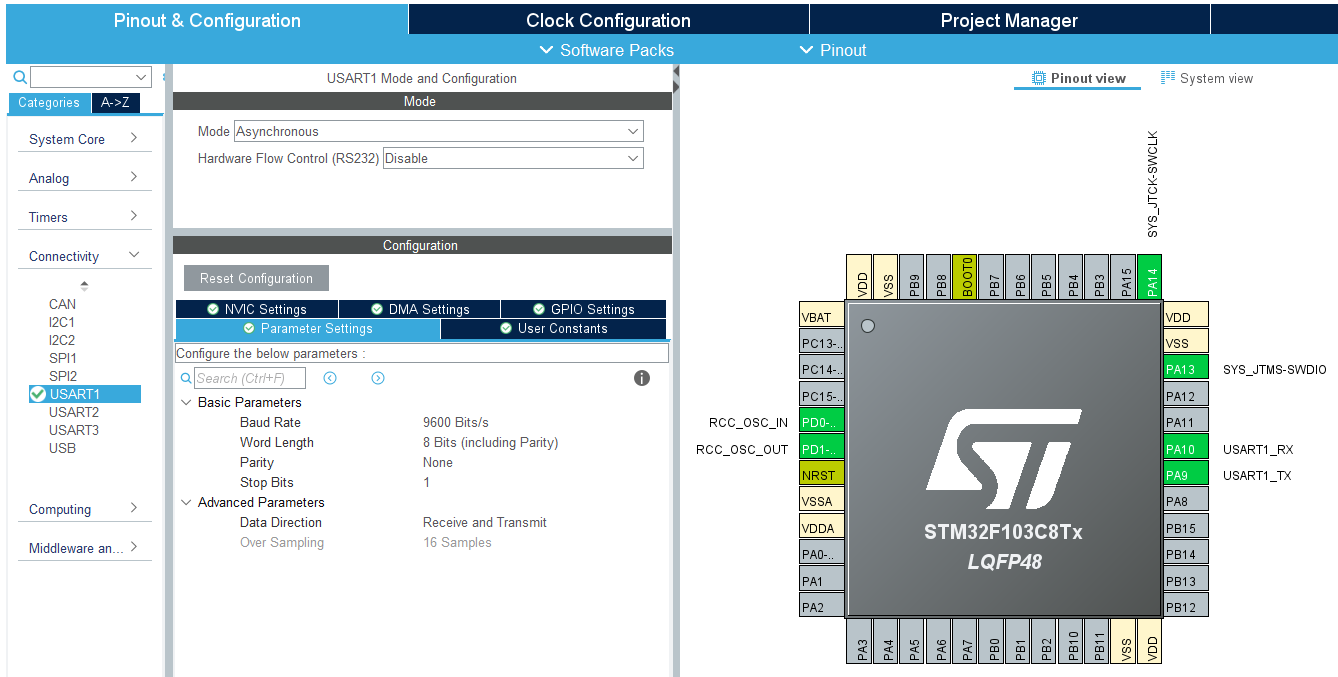
Task: Open the Software Packs menu
Action: [x=606, y=50]
